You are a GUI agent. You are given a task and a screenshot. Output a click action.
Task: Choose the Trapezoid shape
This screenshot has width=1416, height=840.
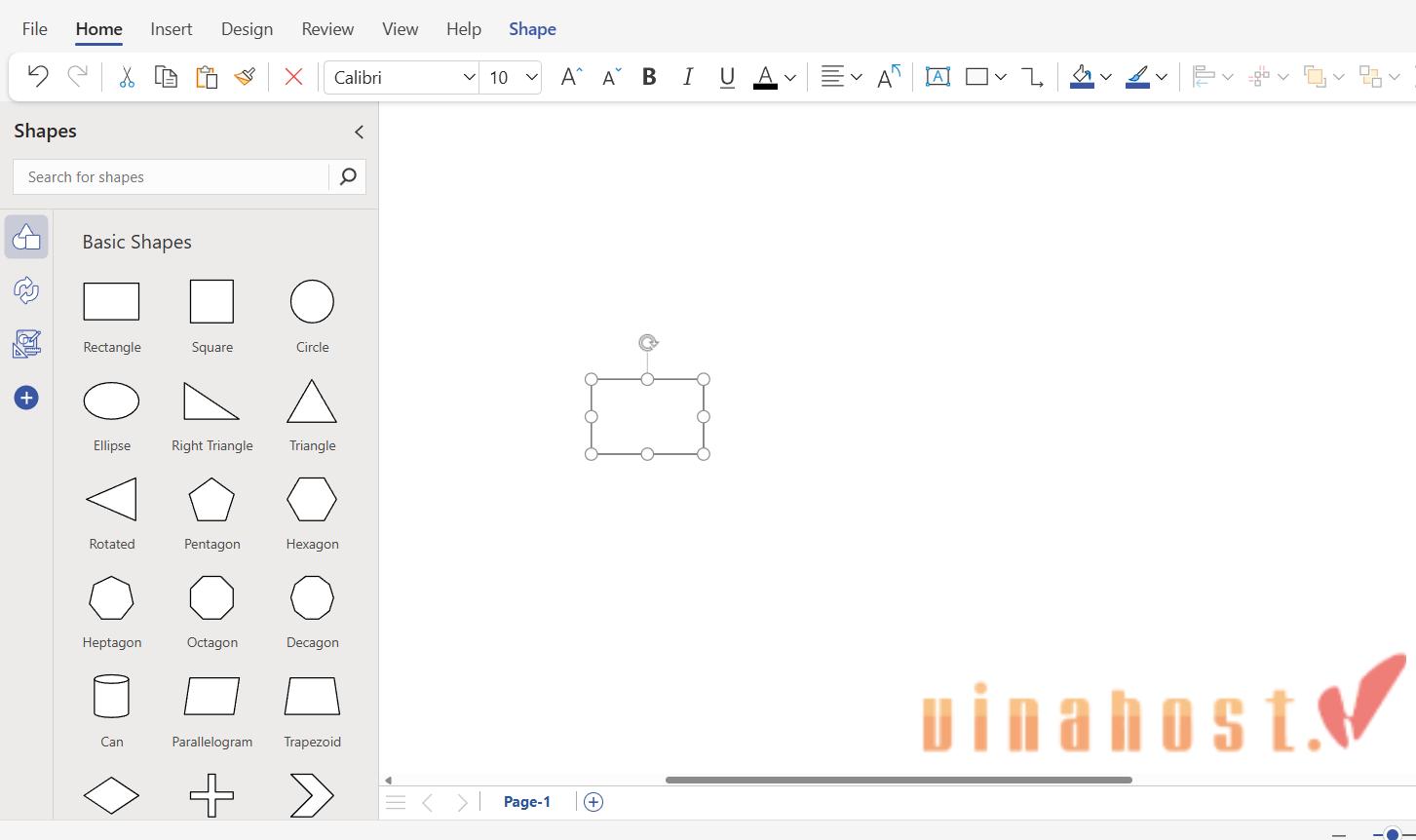coord(312,697)
